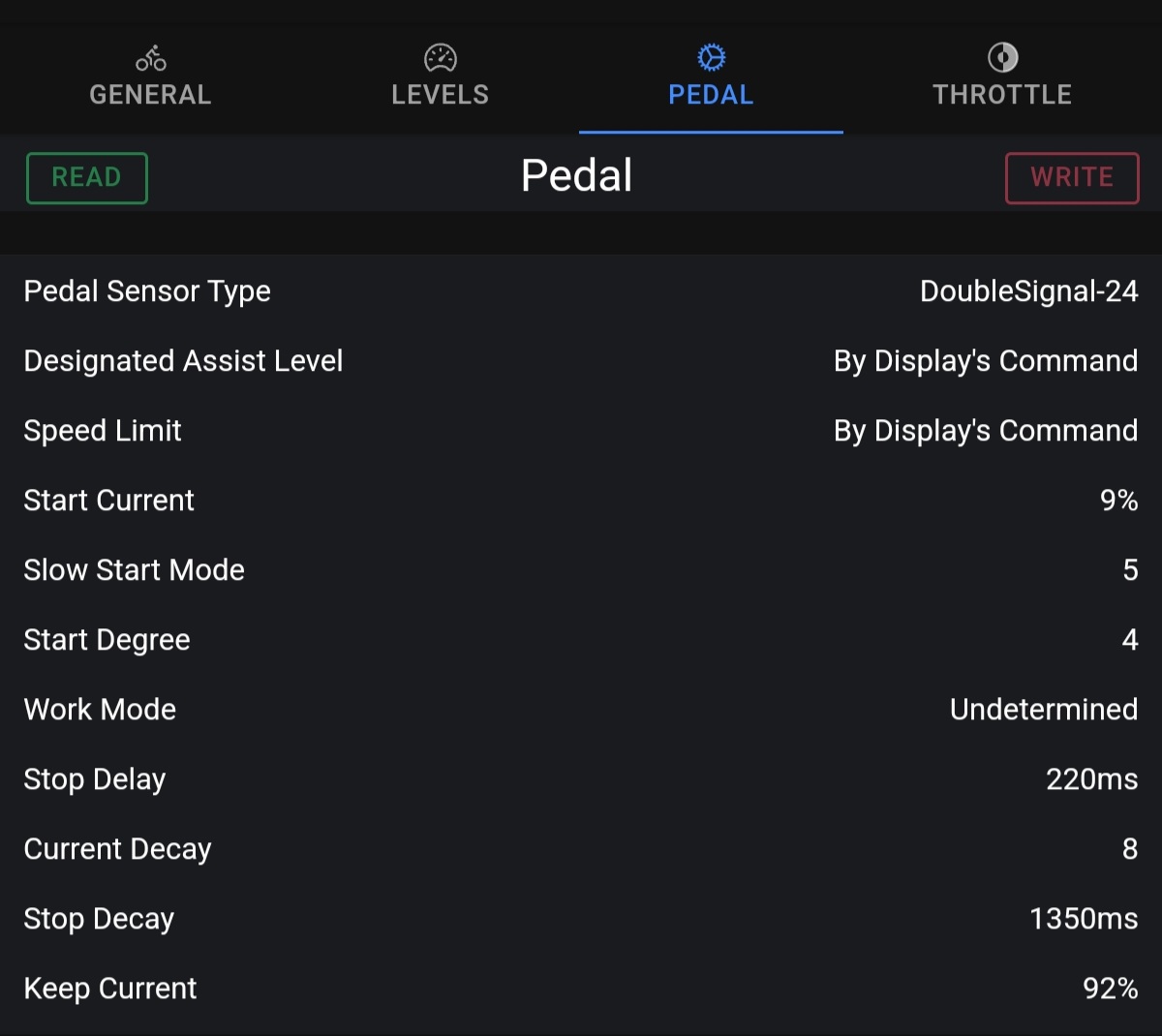
Task: Tap the Start Degree value 4
Action: pyautogui.click(x=1129, y=640)
